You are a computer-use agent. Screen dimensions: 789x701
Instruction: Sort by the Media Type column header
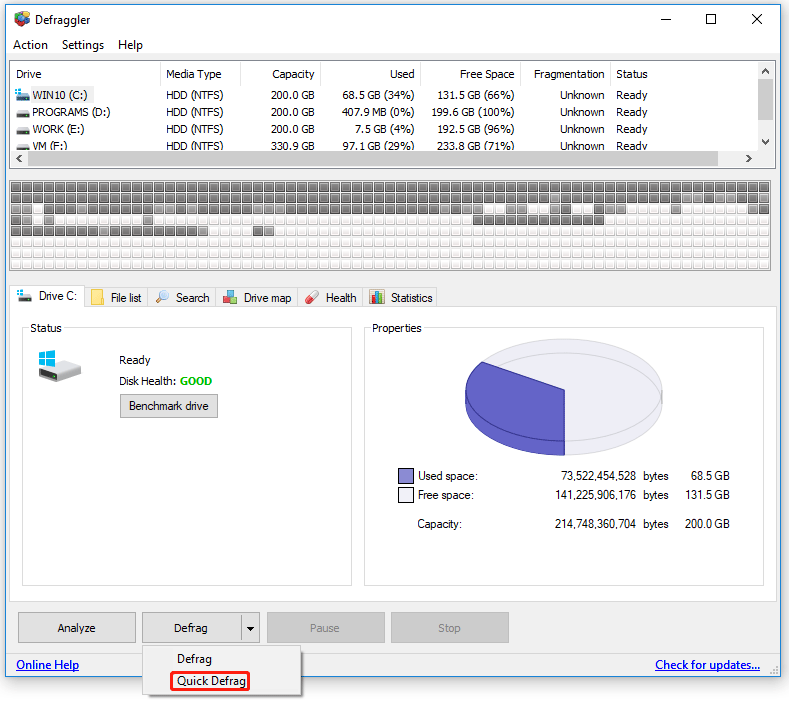200,74
